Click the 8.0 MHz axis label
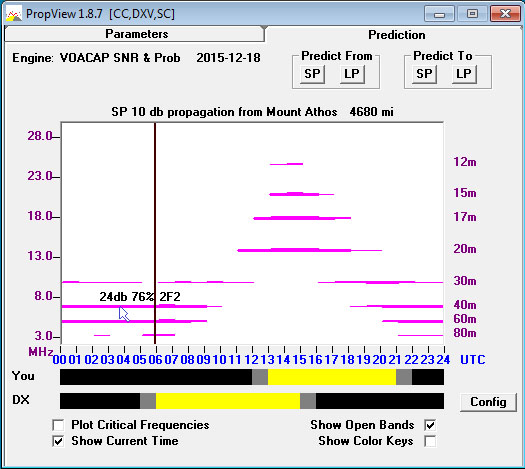The width and height of the screenshot is (525, 469). pos(44,296)
